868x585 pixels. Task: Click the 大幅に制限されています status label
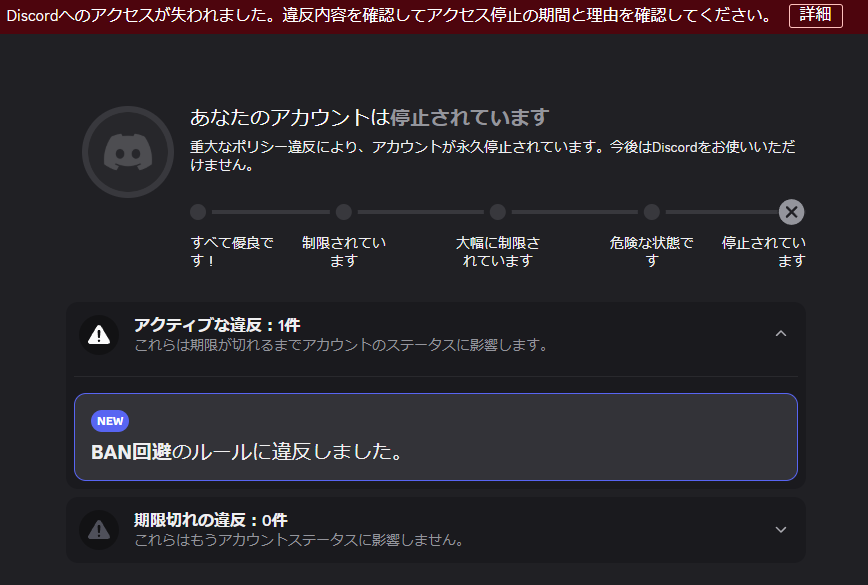pyautogui.click(x=498, y=251)
